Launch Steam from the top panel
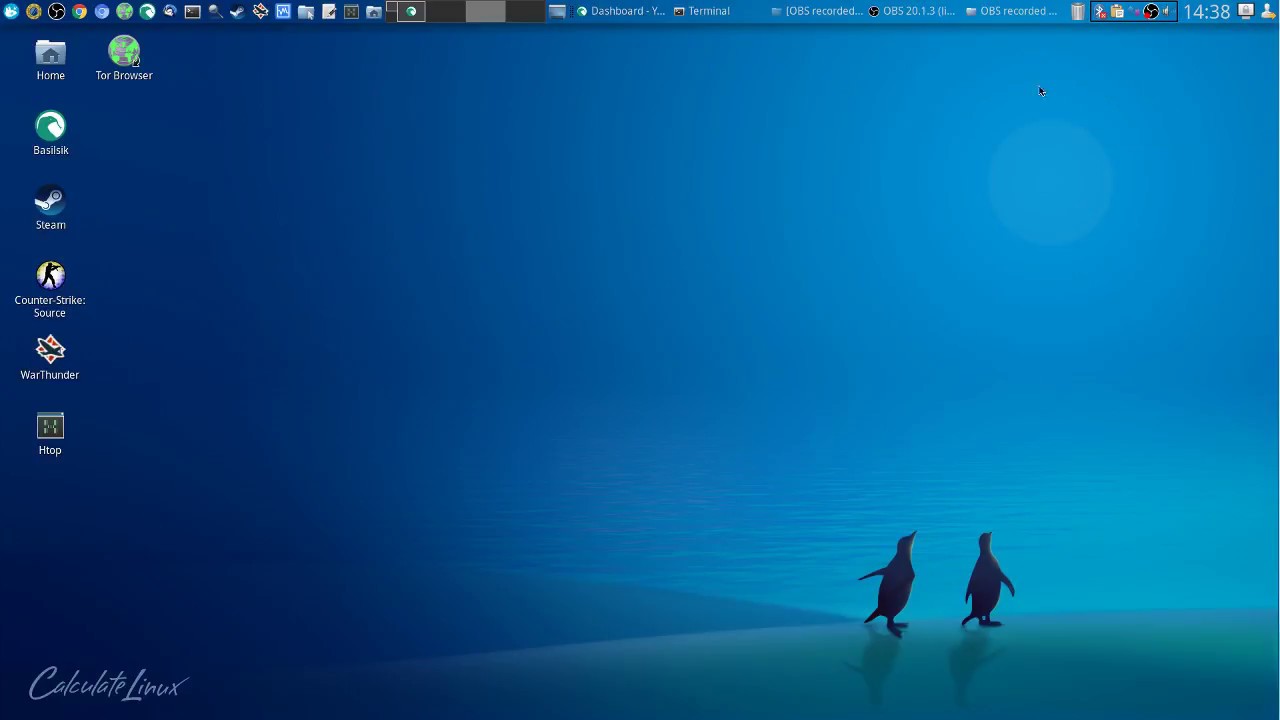 (x=237, y=11)
